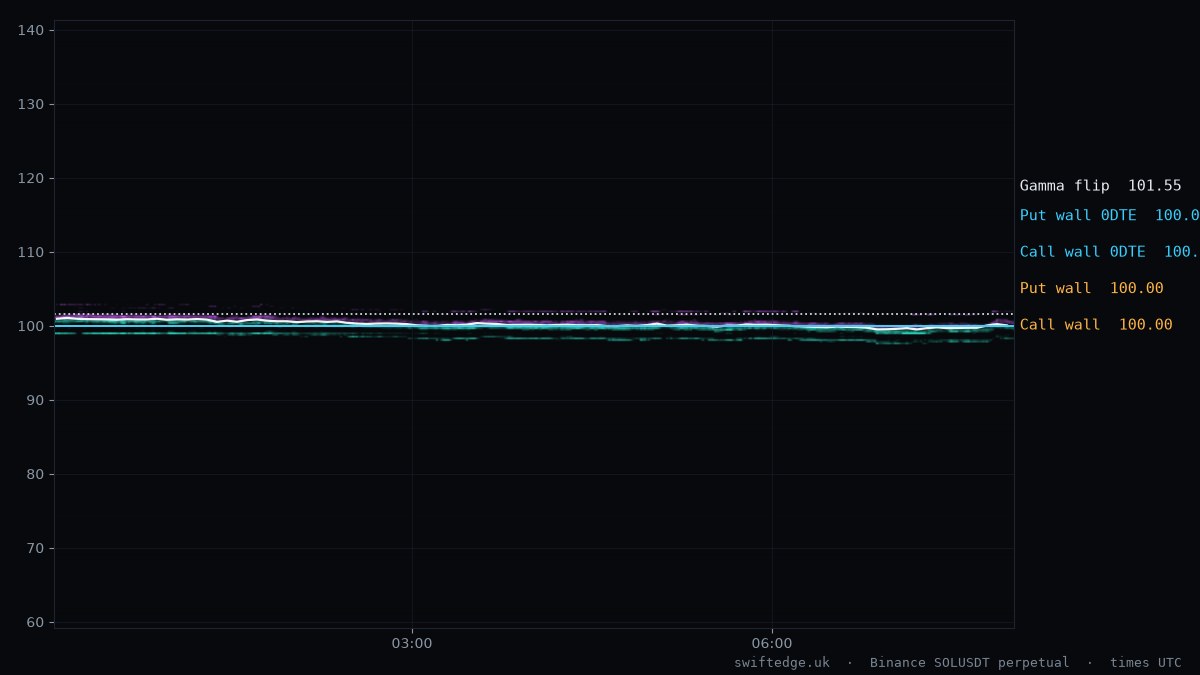Viewport: 1200px width, 675px height.
Task: Click the "Binance SOLUSDT perpetual" footer text
Action: coord(969,663)
